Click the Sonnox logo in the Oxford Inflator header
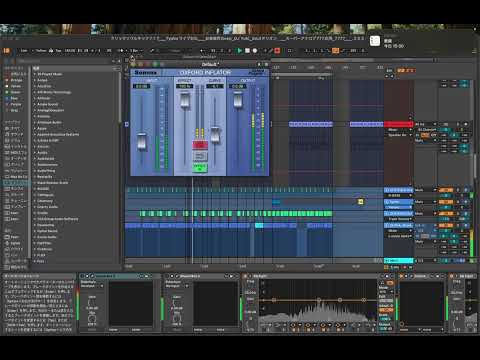The width and height of the screenshot is (480, 360). coord(146,73)
